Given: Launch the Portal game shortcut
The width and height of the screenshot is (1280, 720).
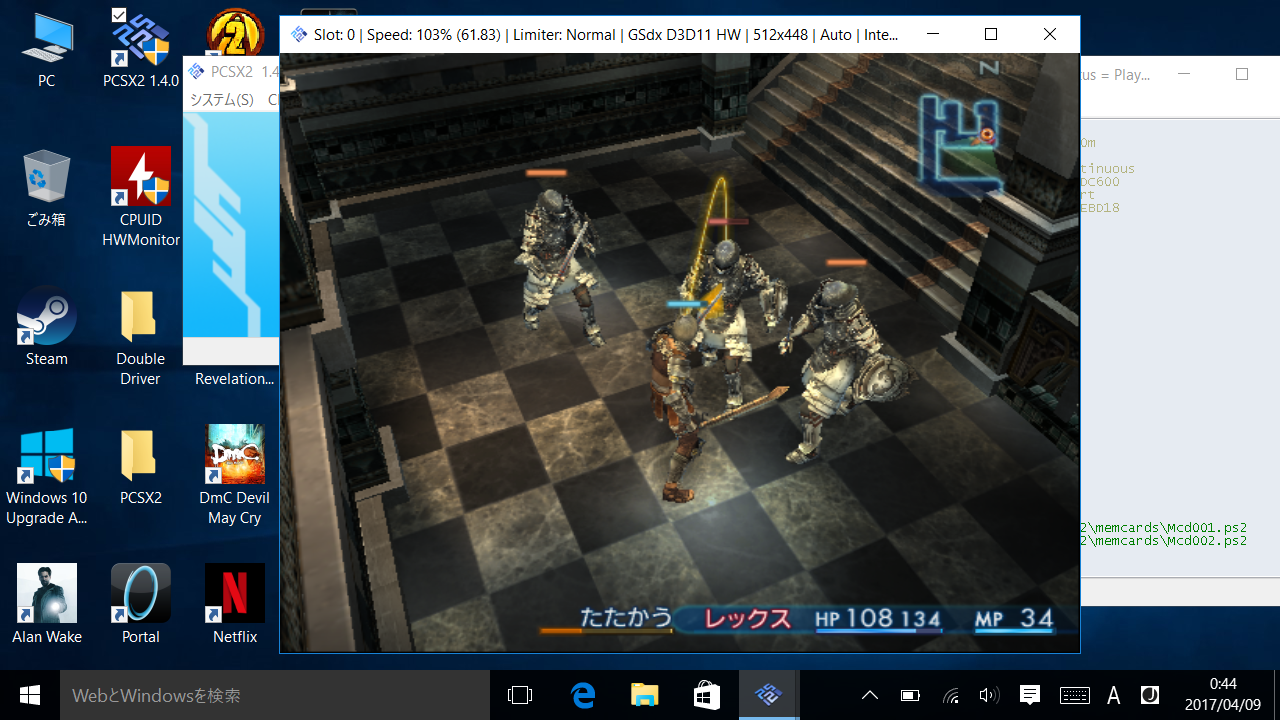Looking at the screenshot, I should tap(140, 604).
